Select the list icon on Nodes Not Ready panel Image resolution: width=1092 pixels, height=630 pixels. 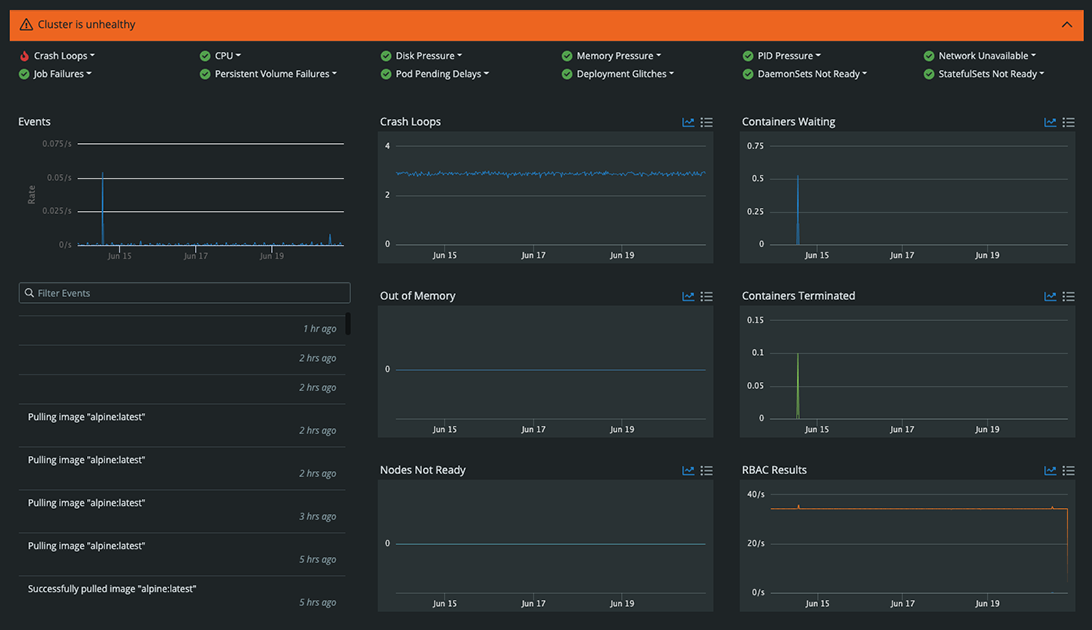[x=706, y=470]
